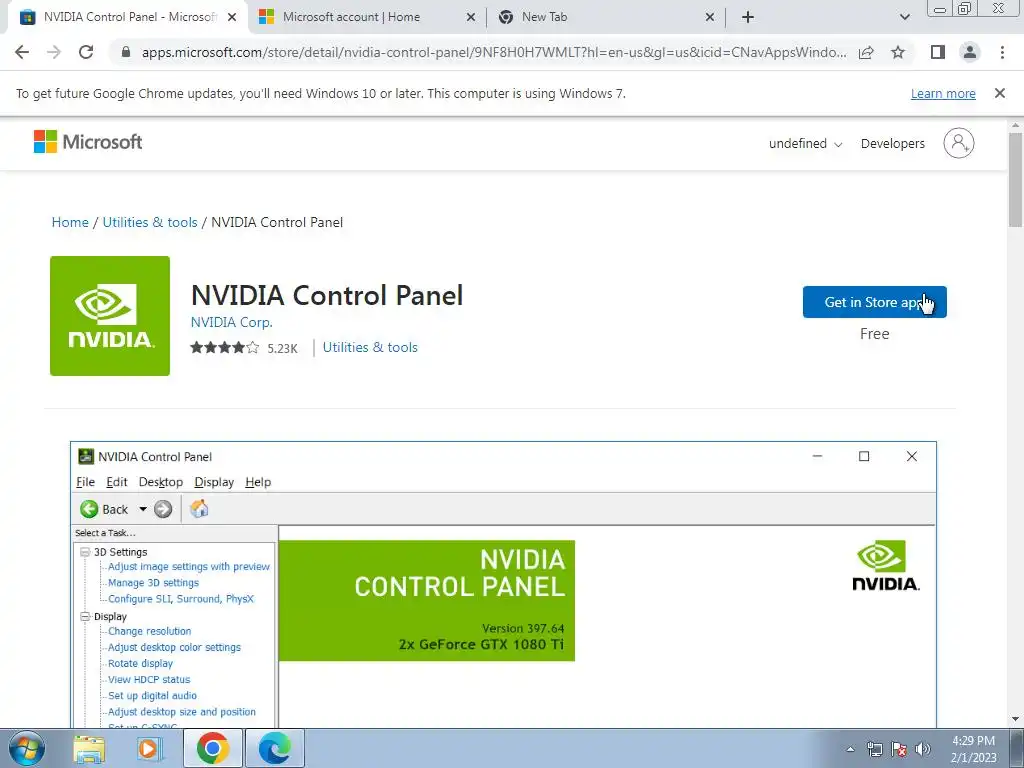Close the New Tab tab

coord(710,17)
